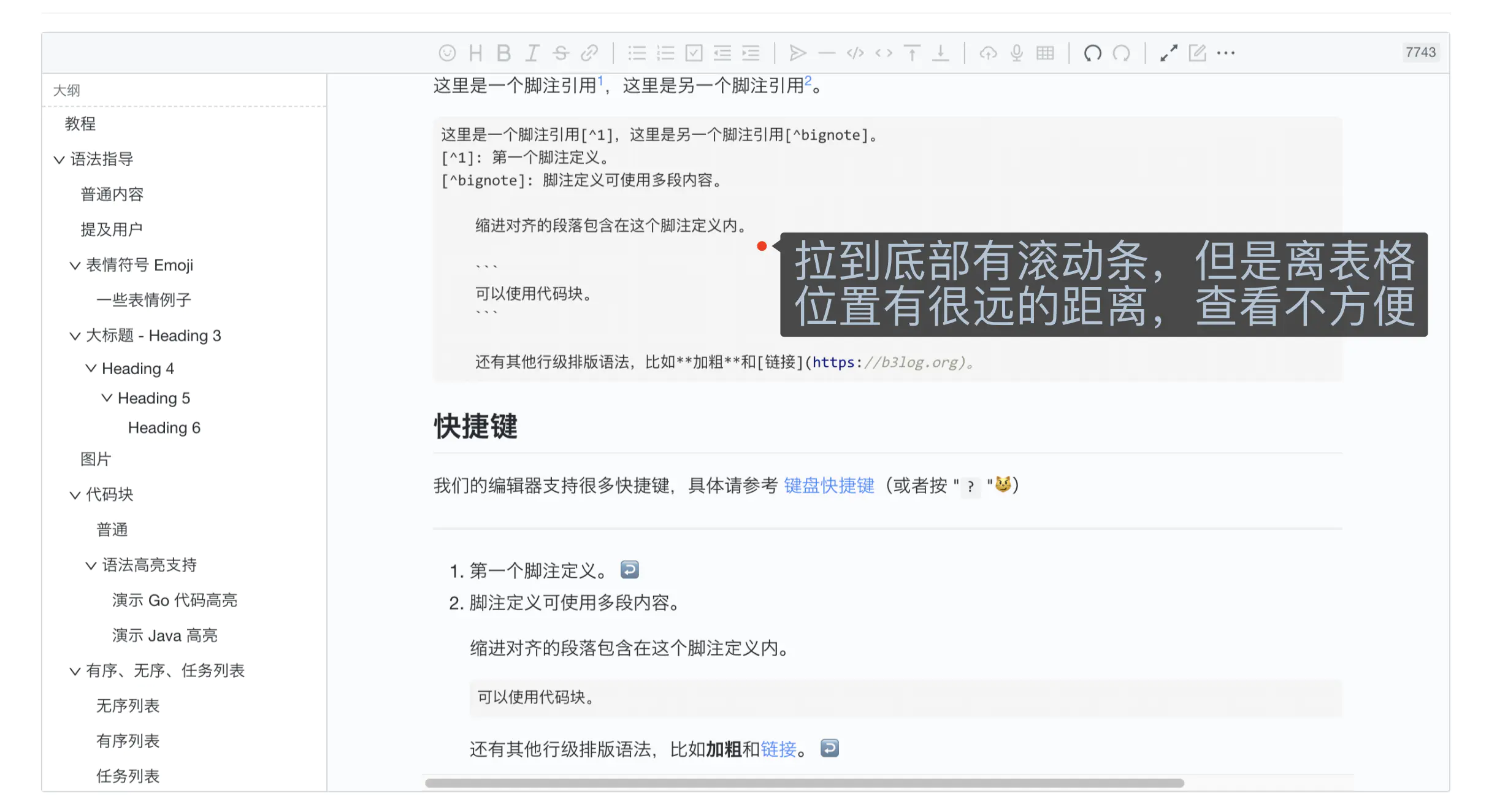Click the horizontal scrollbar at the bottom

pyautogui.click(x=803, y=783)
